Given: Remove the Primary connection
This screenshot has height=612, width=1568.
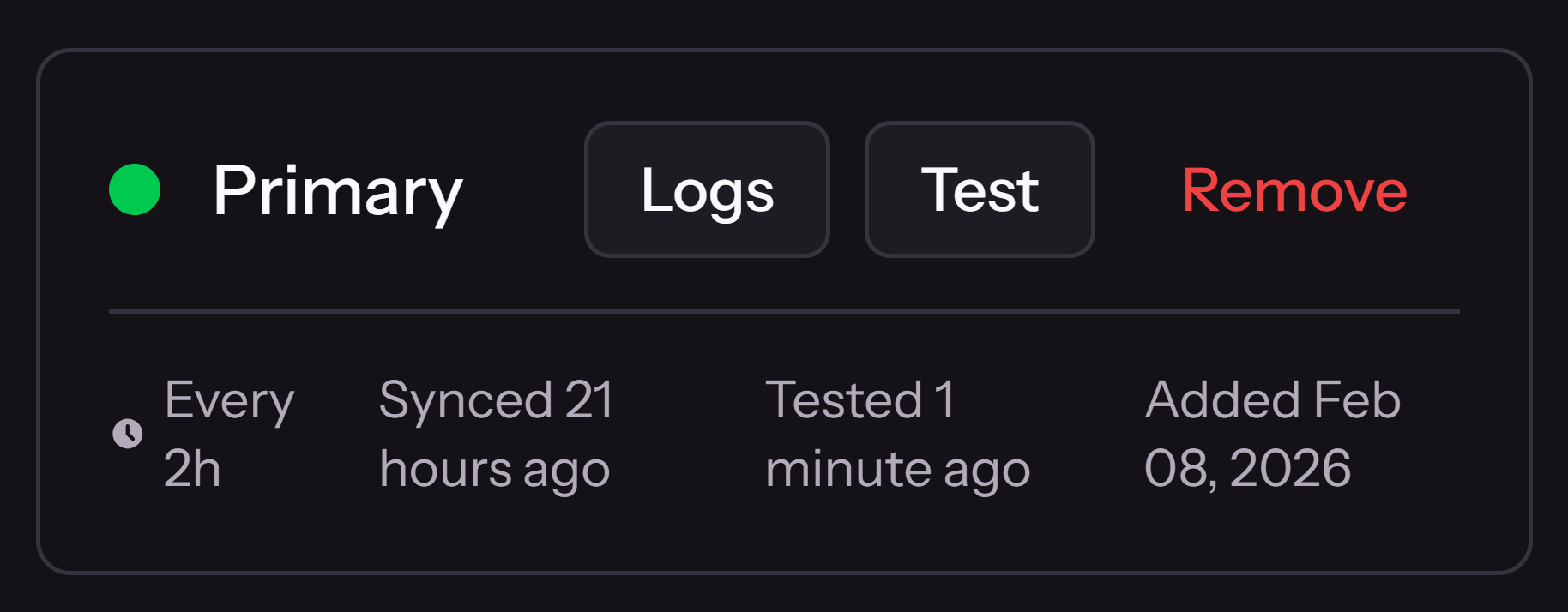Looking at the screenshot, I should pyautogui.click(x=1294, y=190).
